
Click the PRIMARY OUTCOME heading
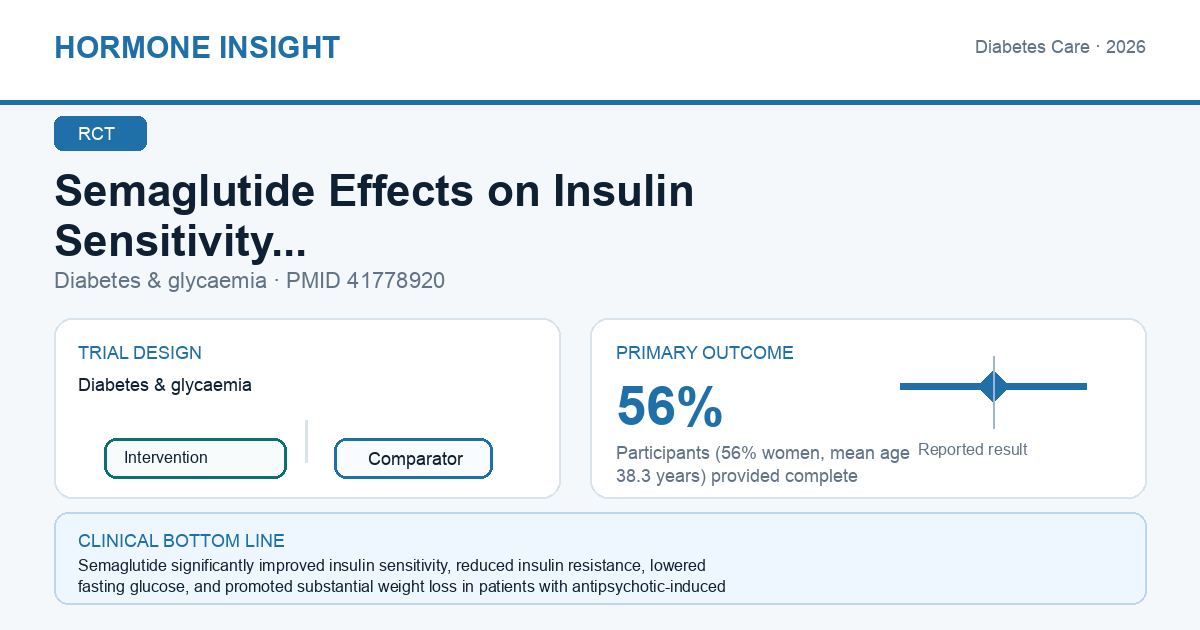[x=705, y=353]
